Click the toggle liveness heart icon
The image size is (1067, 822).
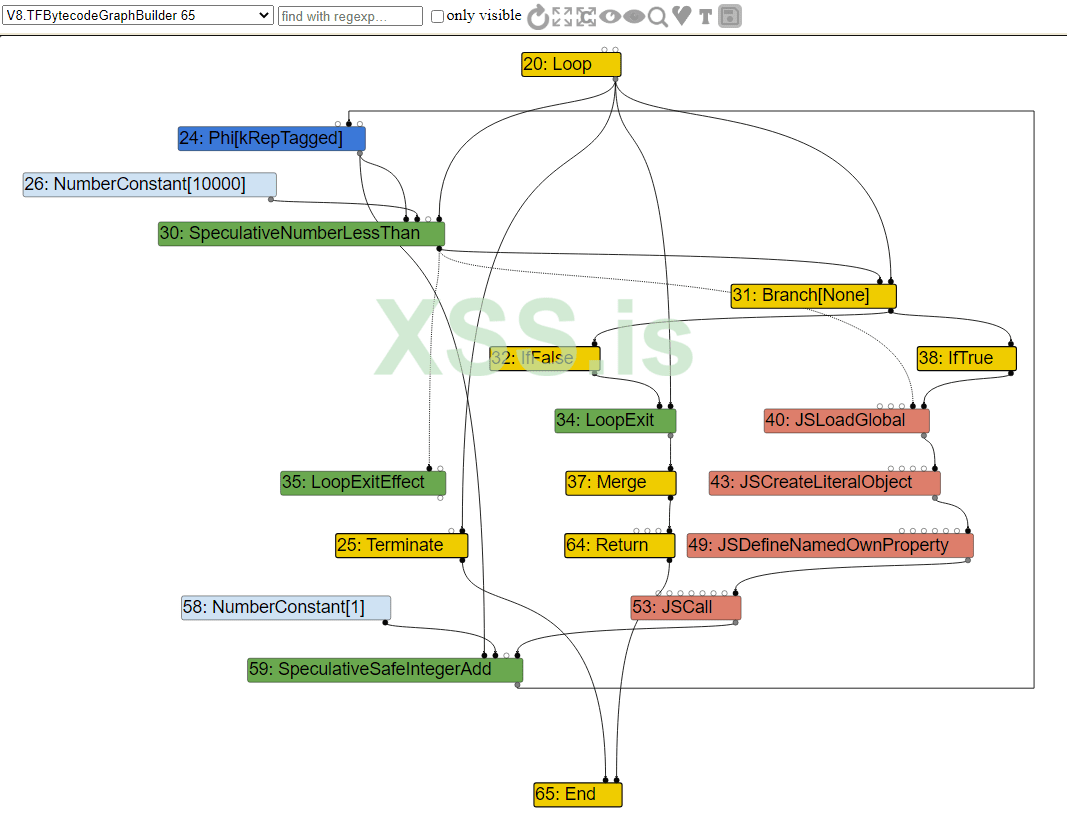[x=681, y=16]
